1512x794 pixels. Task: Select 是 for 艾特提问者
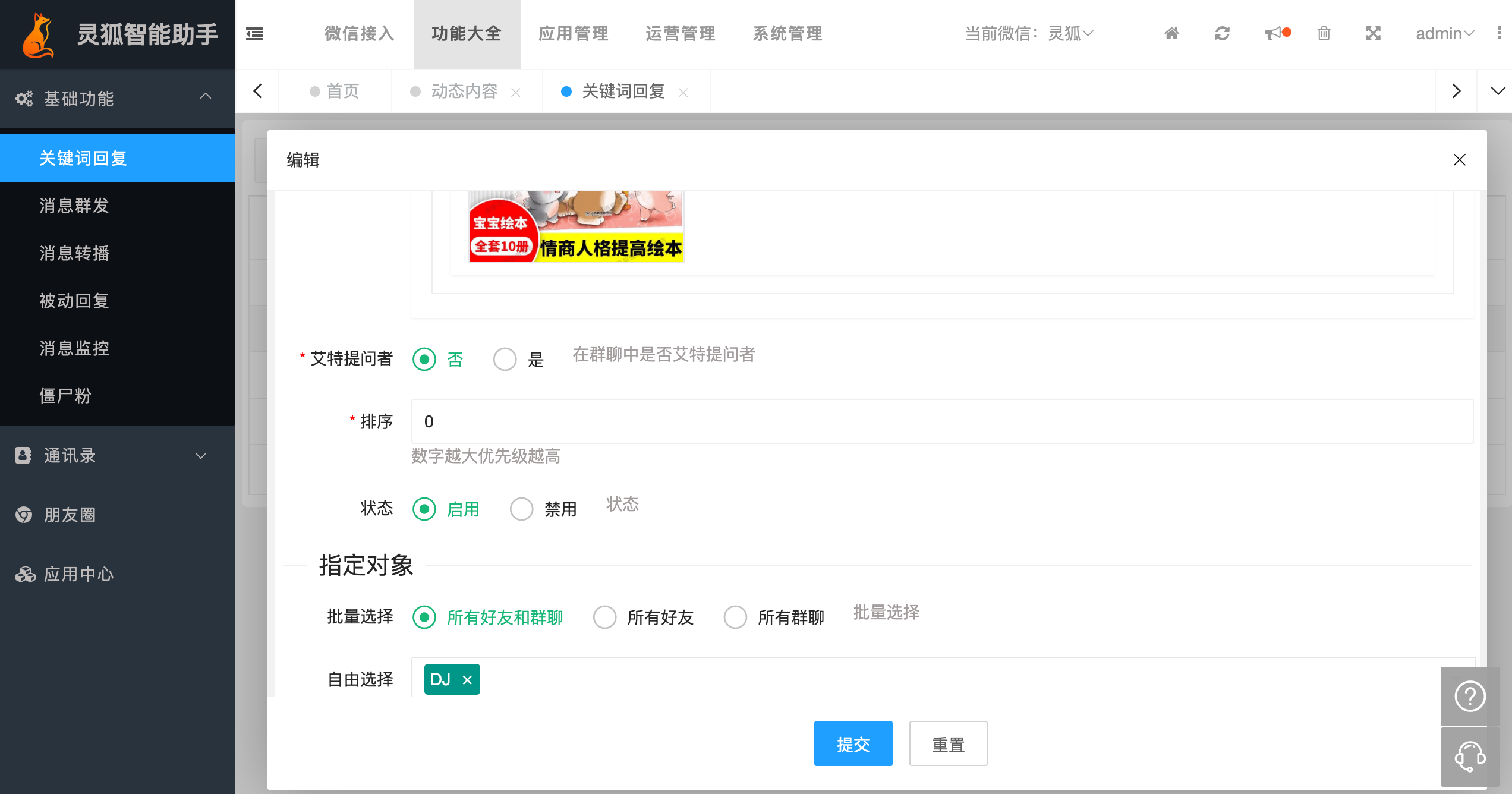pyautogui.click(x=505, y=360)
